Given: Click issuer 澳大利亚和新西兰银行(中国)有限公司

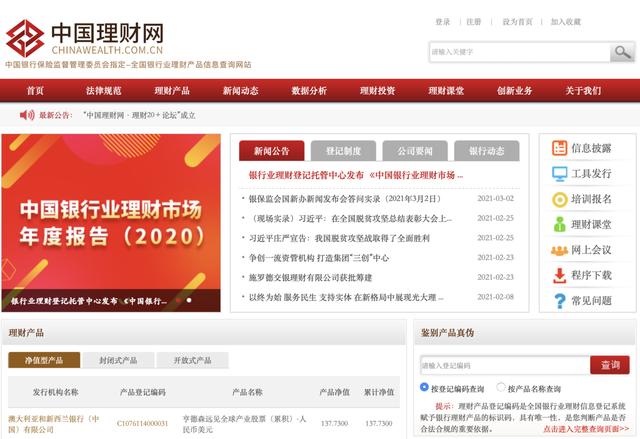Looking at the screenshot, I should pos(54,424).
